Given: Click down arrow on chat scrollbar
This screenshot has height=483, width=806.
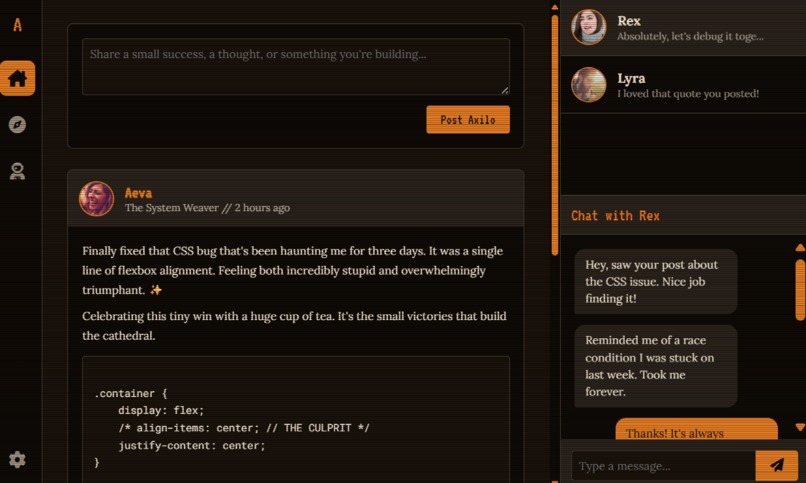Looking at the screenshot, I should pos(800,427).
